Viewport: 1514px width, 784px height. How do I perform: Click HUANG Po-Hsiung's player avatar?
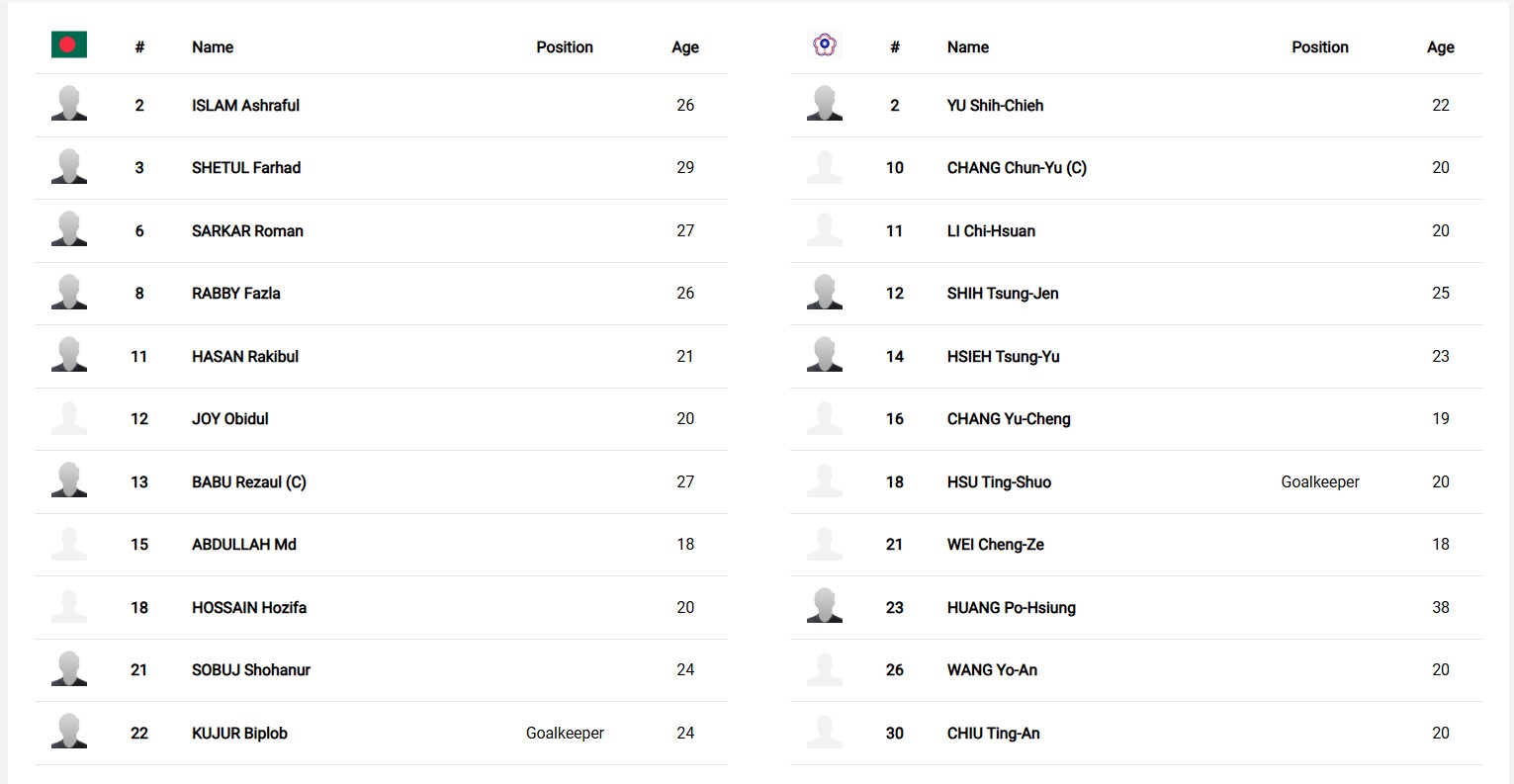pyautogui.click(x=824, y=606)
